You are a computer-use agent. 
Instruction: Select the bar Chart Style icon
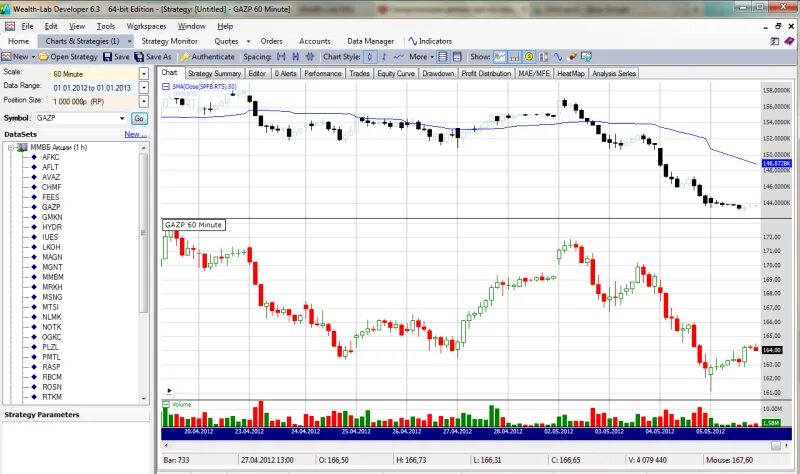coord(384,57)
